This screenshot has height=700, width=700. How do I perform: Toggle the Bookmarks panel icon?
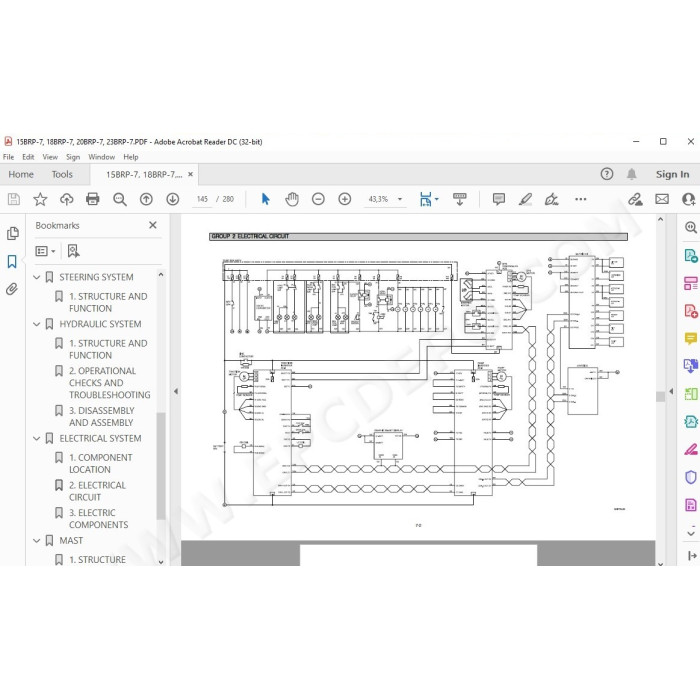click(12, 261)
